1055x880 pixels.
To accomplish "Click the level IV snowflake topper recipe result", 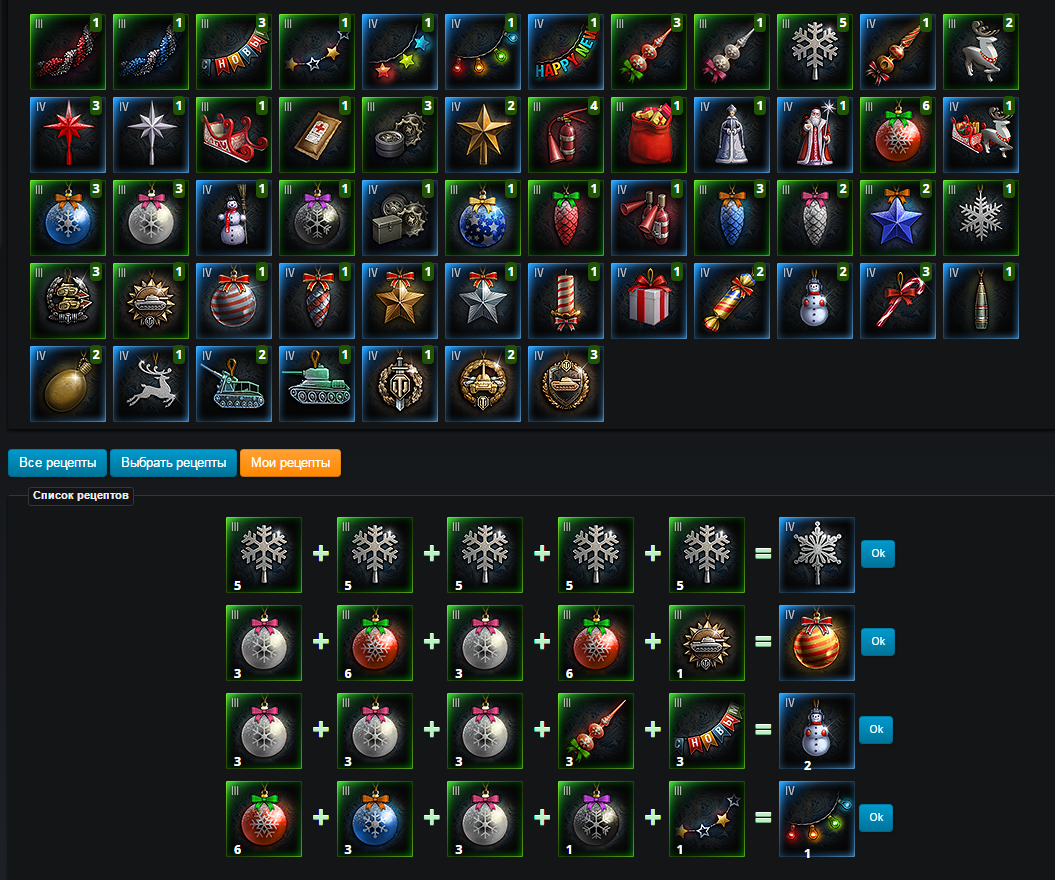I will [x=817, y=555].
